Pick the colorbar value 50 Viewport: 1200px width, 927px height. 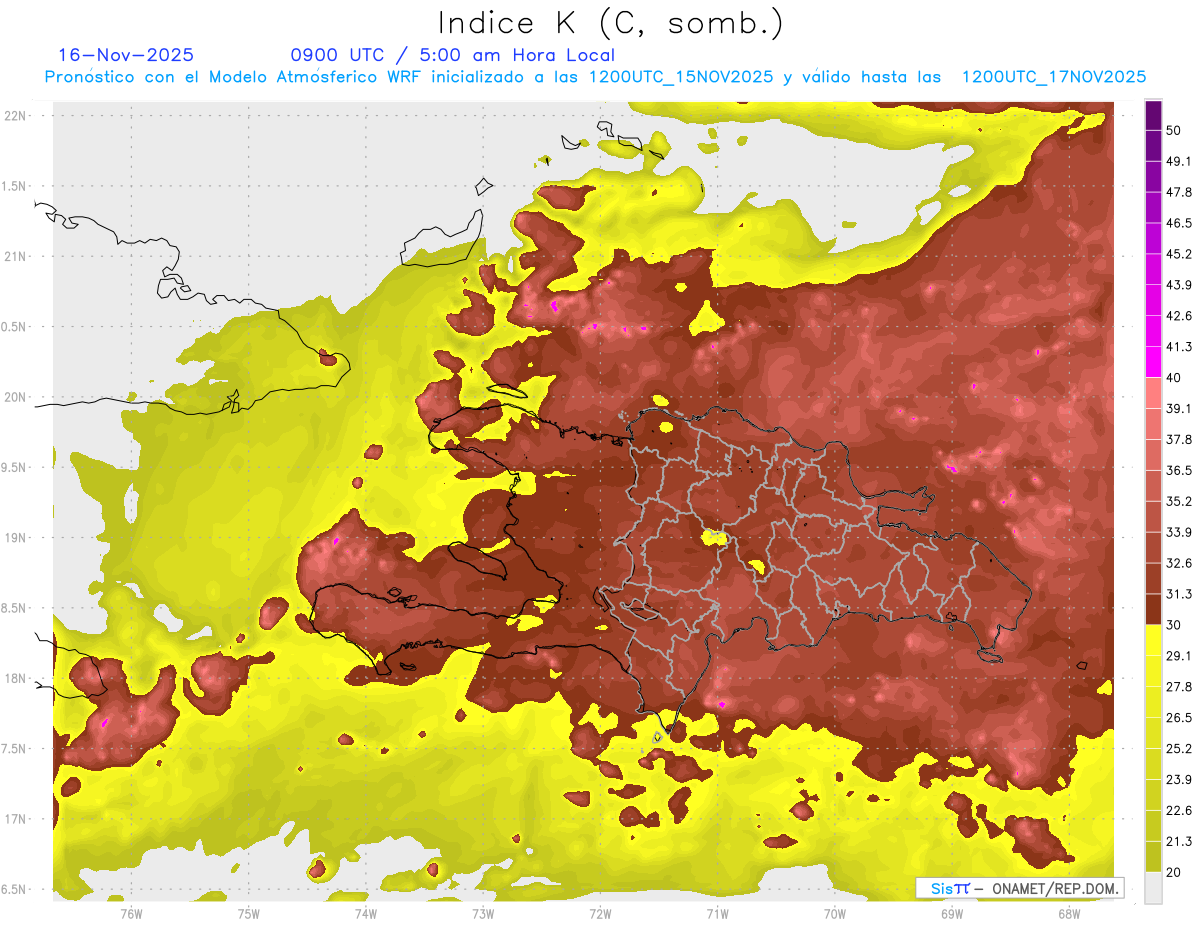pyautogui.click(x=1174, y=130)
